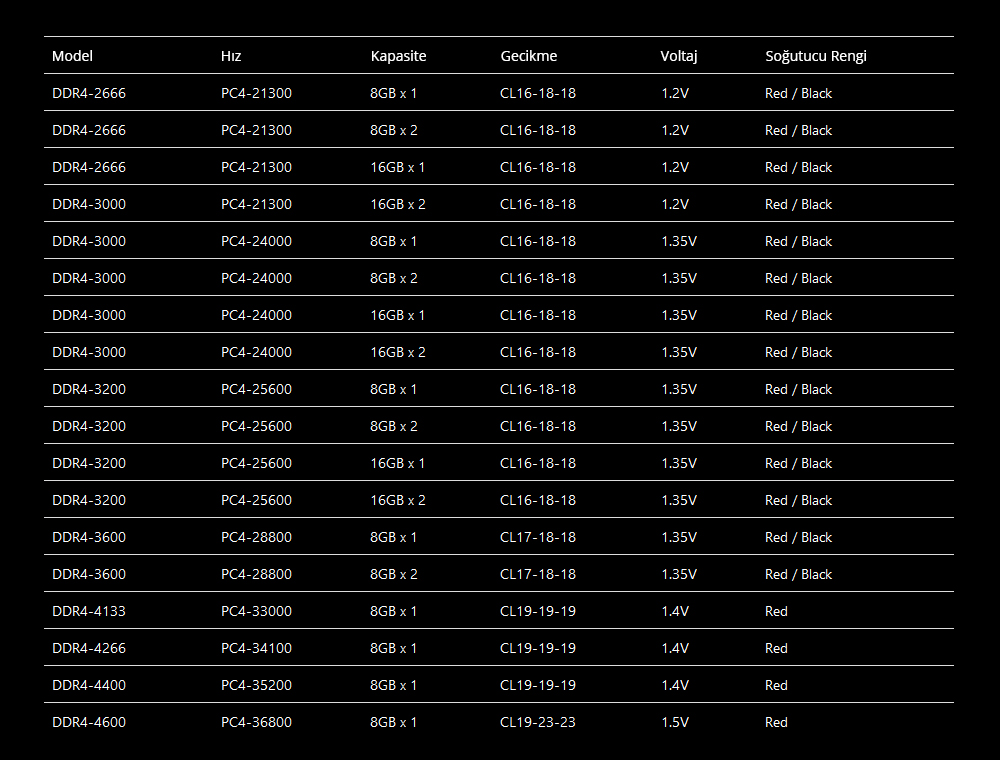Click the PC4-35200 speed value
The width and height of the screenshot is (1000, 760).
click(x=256, y=685)
